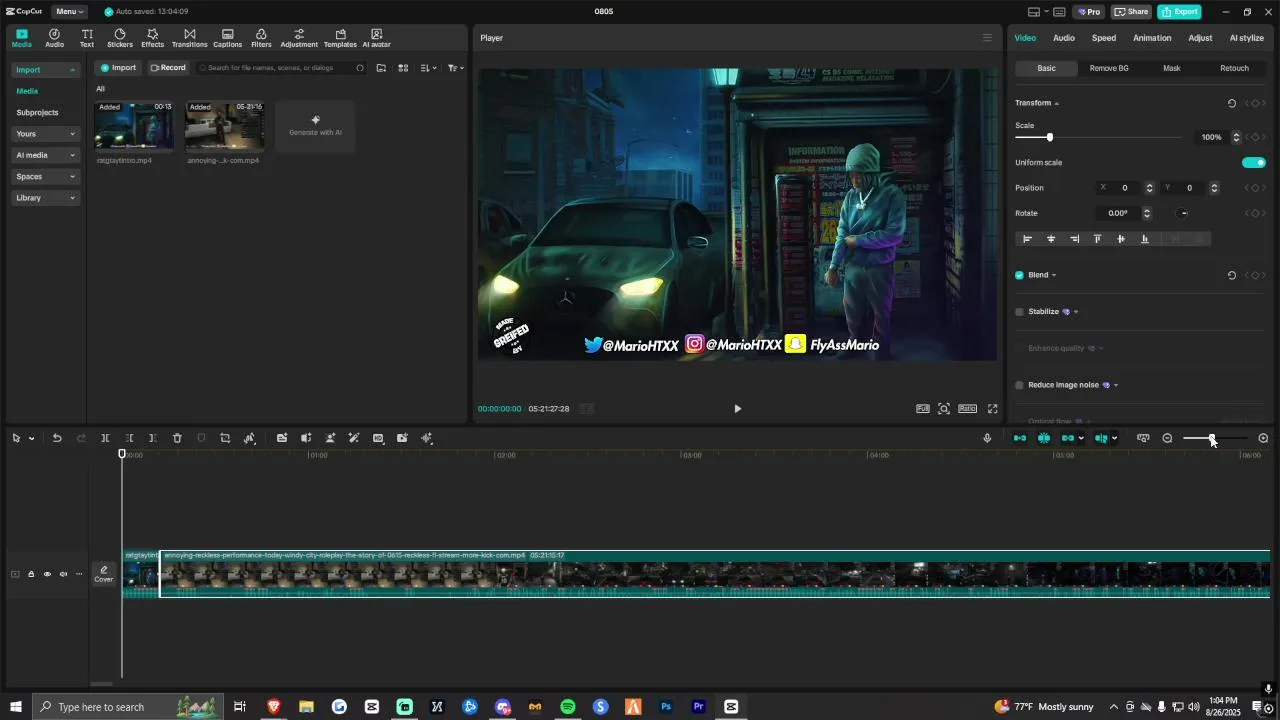The height and width of the screenshot is (720, 1280).
Task: Expand the Yours section in sidebar
Action: click(x=46, y=134)
